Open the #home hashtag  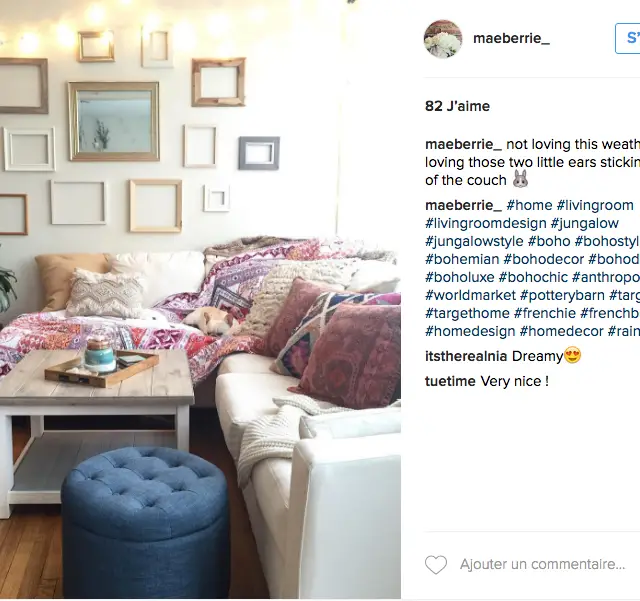529,205
